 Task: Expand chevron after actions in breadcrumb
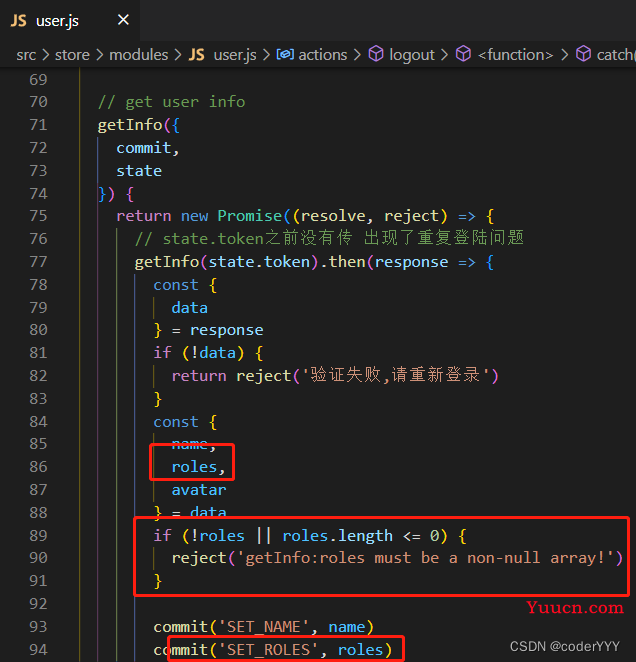click(x=357, y=55)
